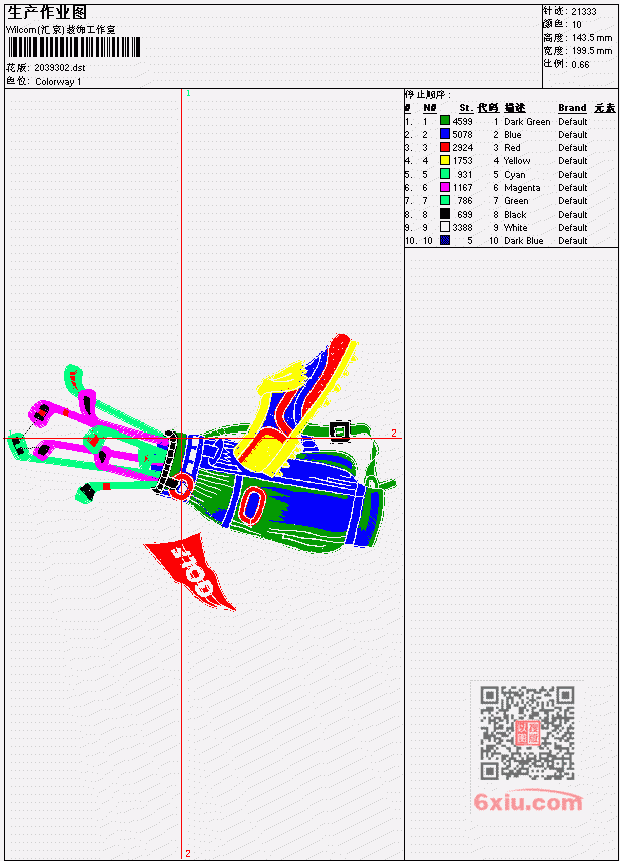Click the file name 2039302.dst
Image resolution: width=620 pixels, height=861 pixels.
60,68
